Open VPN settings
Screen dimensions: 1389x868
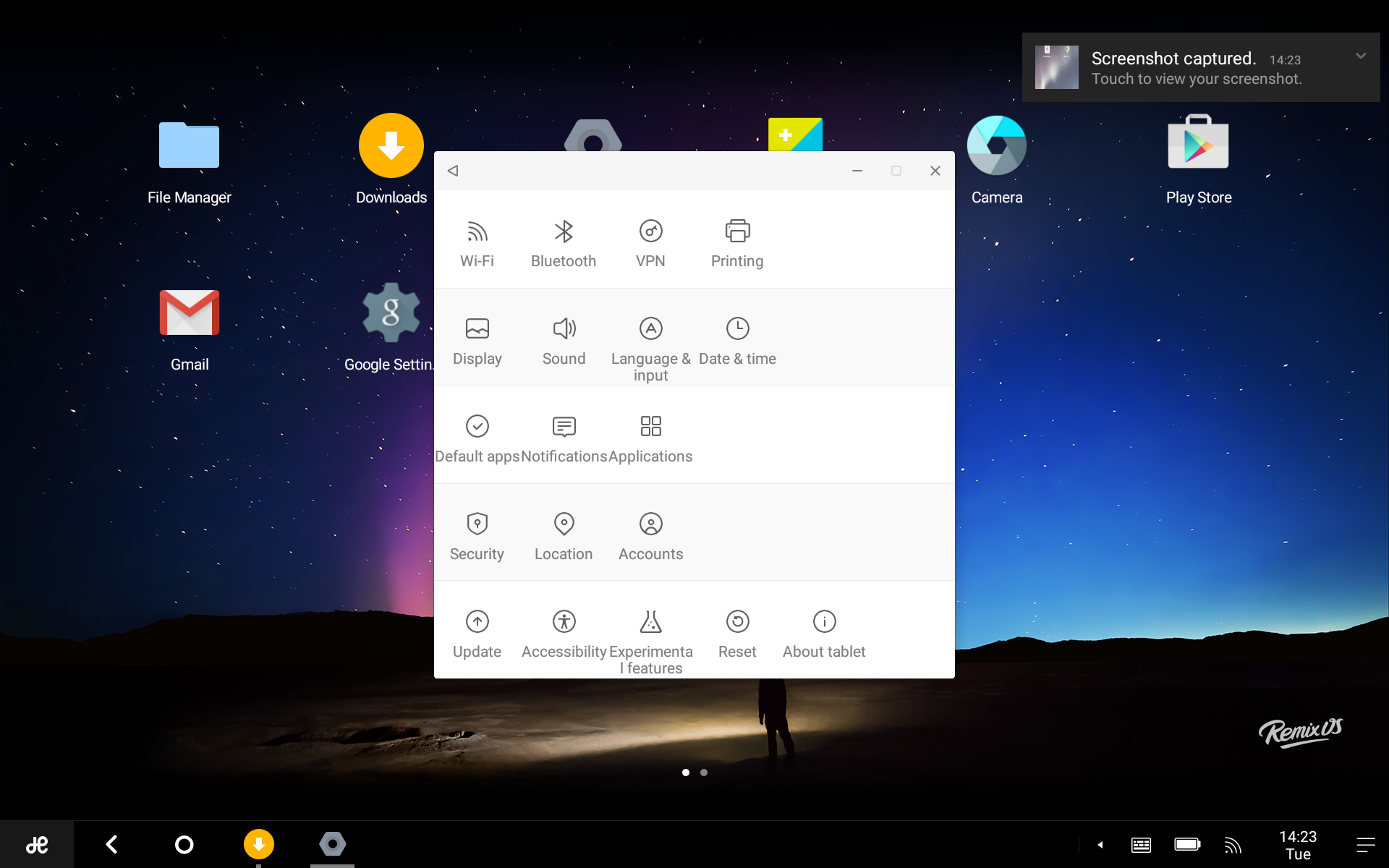(650, 242)
